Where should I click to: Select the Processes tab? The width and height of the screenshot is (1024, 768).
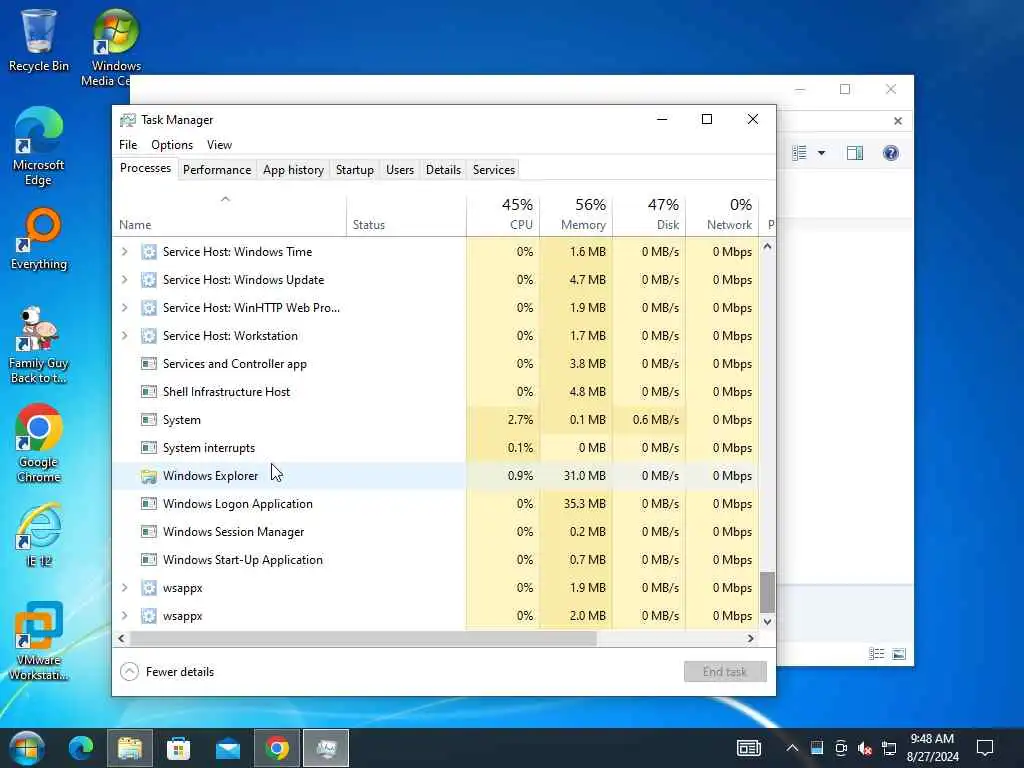point(145,168)
